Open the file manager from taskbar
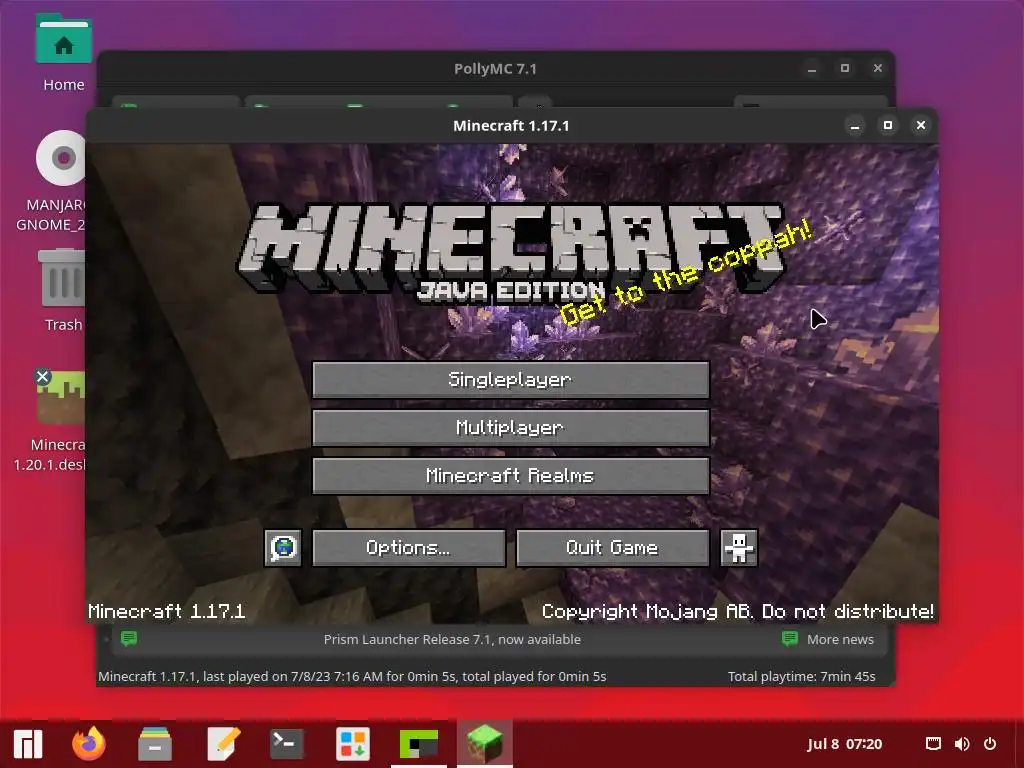 pos(155,744)
